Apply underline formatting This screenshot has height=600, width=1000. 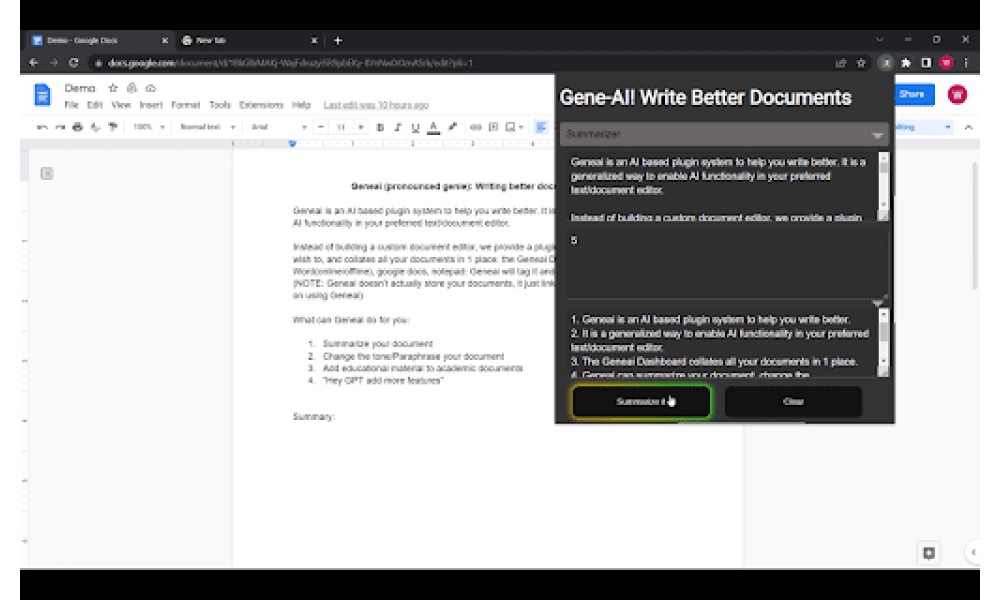click(x=415, y=127)
